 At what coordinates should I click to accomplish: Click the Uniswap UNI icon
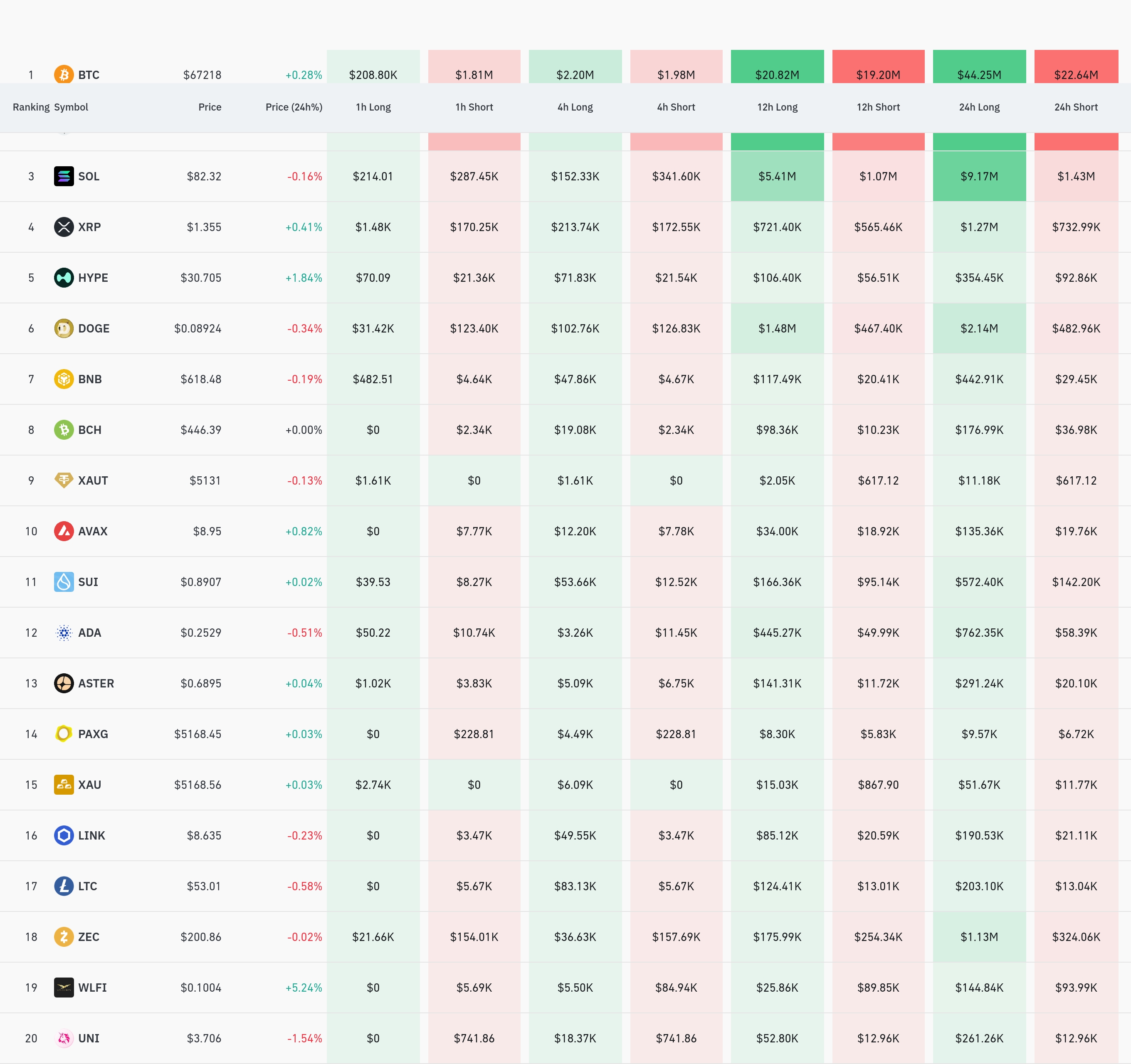click(x=64, y=1038)
